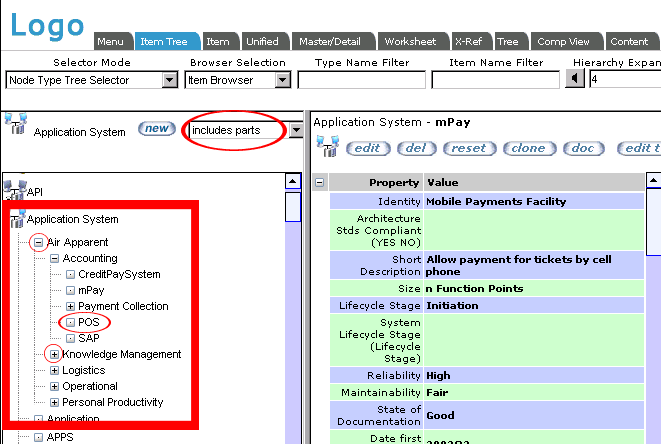Click the mPay application system header icon
661x444 pixels.
tap(326, 147)
